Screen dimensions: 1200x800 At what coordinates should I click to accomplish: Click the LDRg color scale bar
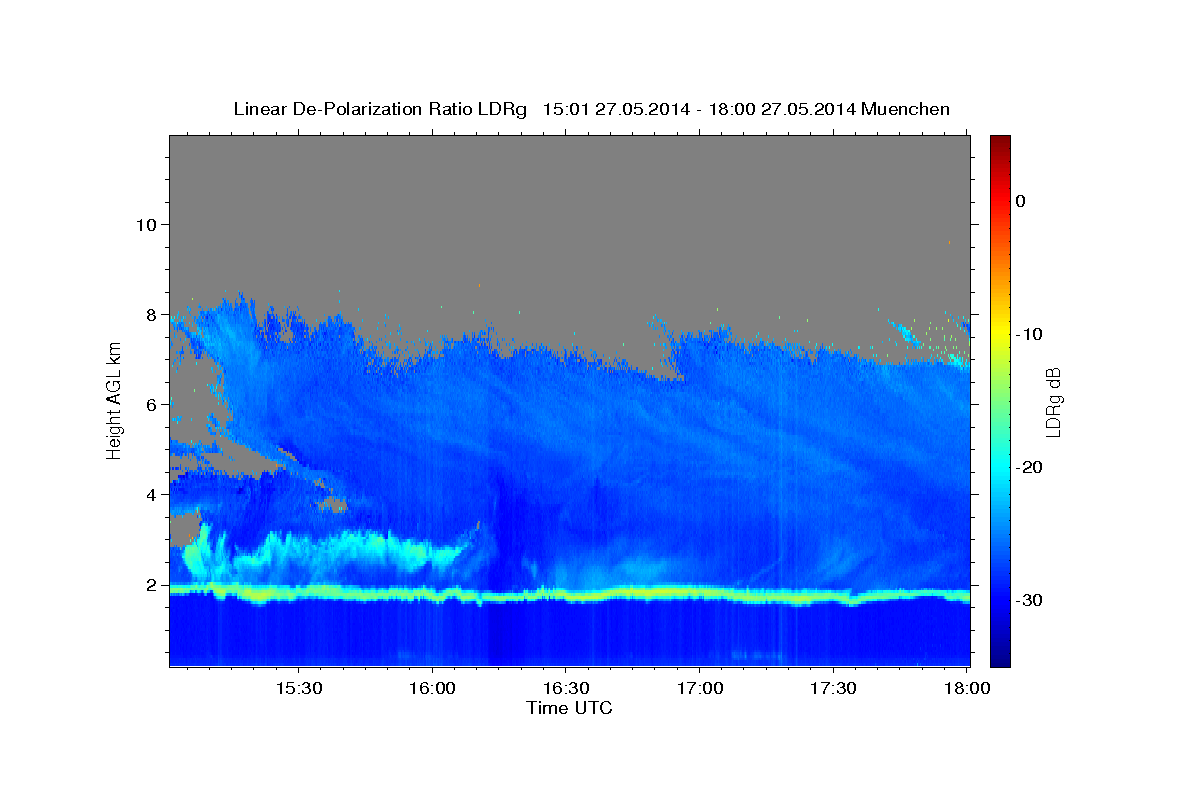(x=1000, y=401)
